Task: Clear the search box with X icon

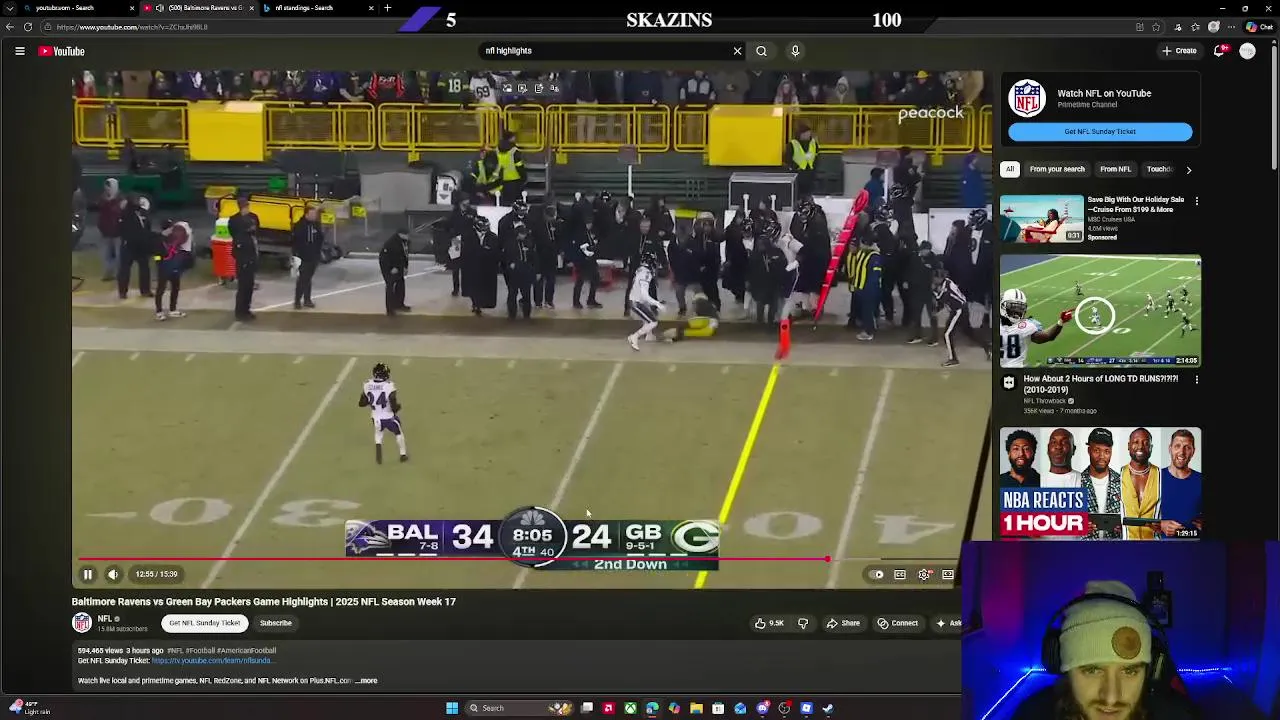Action: point(738,51)
